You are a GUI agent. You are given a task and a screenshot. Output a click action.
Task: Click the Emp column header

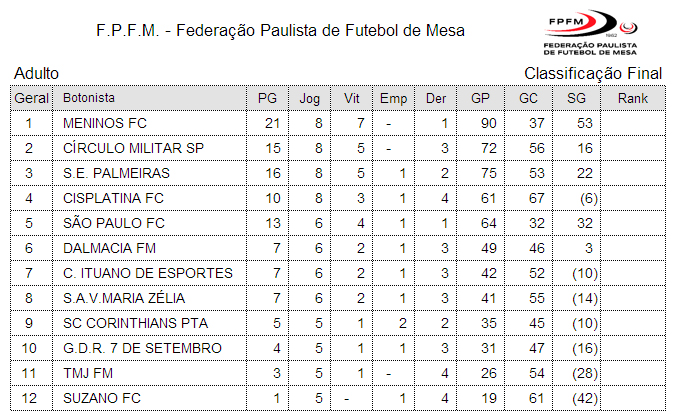[394, 99]
